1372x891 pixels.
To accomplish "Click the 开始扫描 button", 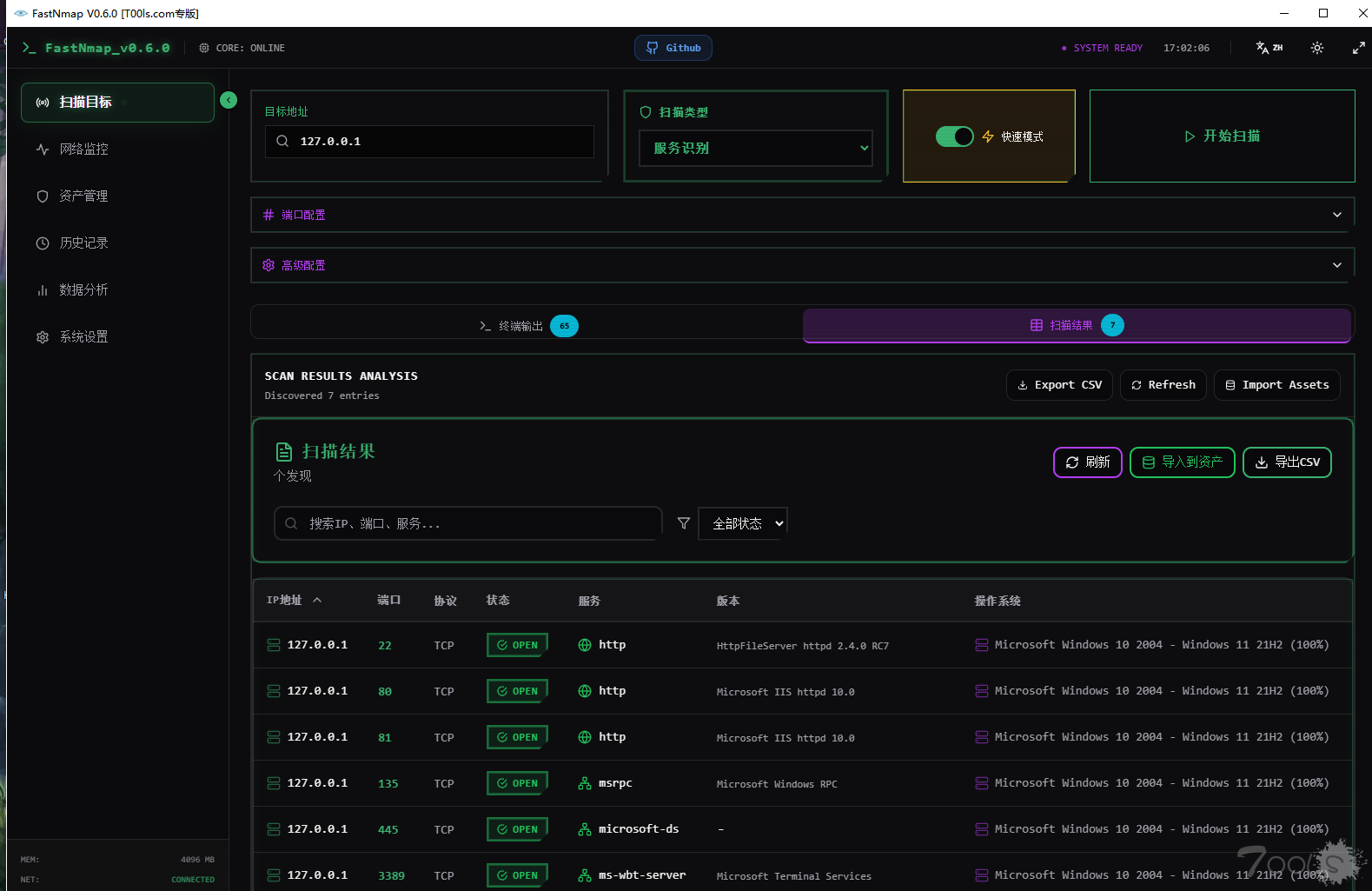I will click(1222, 136).
